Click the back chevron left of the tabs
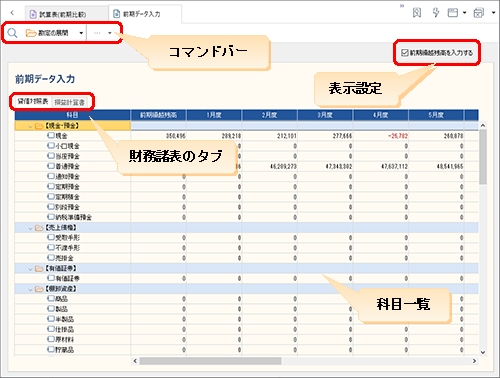 (x=12, y=13)
